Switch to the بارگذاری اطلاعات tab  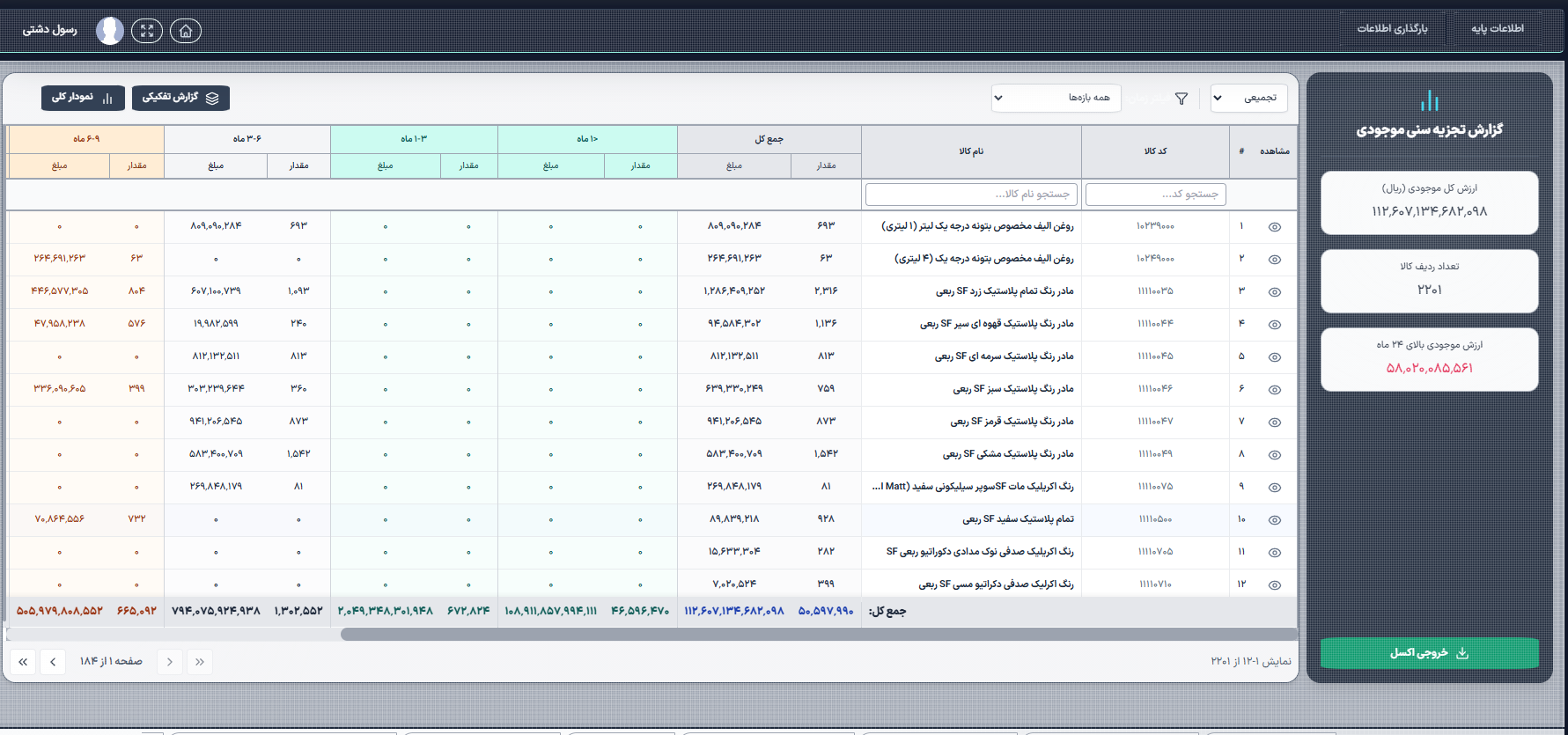pyautogui.click(x=1392, y=28)
